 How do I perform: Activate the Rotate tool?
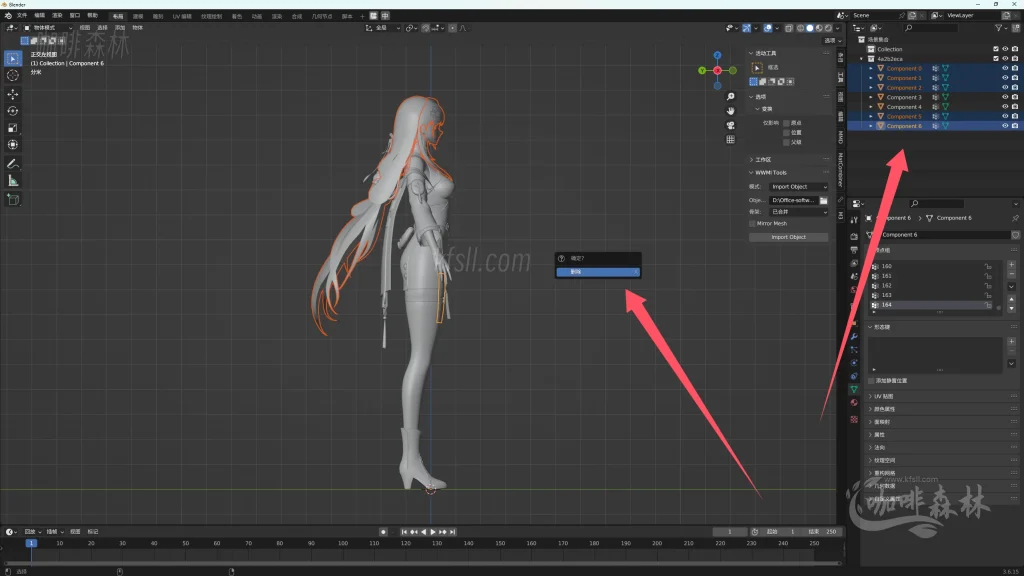(12, 111)
